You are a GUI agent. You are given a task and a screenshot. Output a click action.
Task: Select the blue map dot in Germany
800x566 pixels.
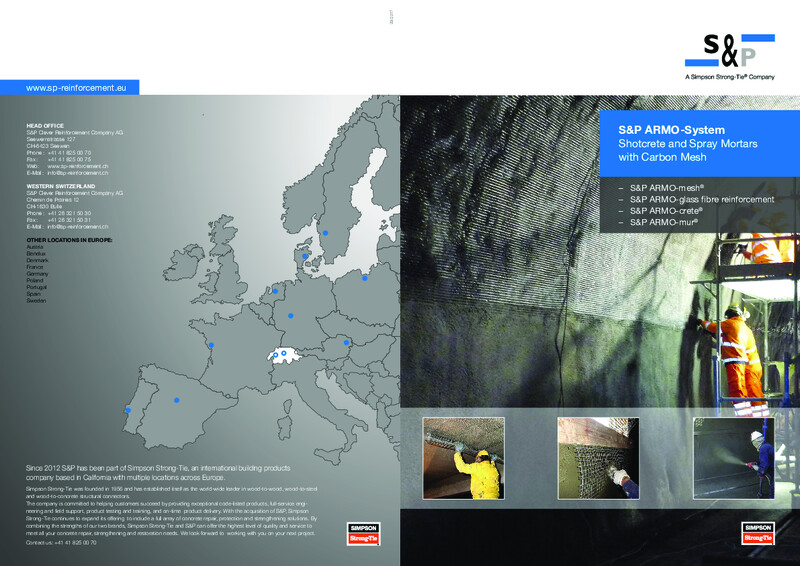tap(290, 316)
